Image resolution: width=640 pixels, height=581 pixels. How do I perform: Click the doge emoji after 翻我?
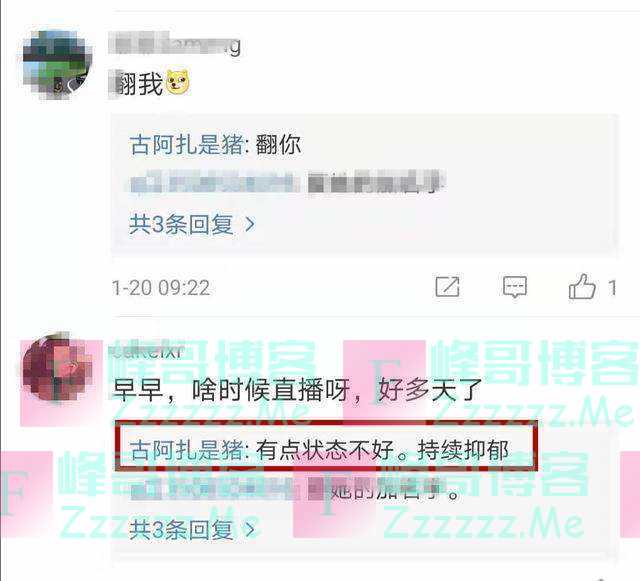(178, 83)
